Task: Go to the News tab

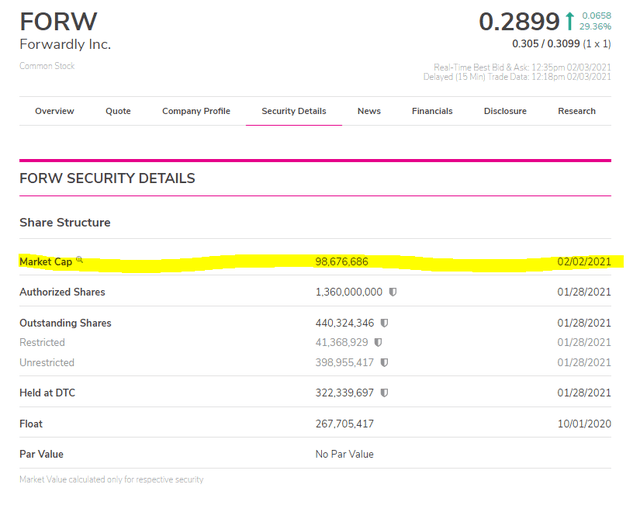Action: tap(369, 111)
